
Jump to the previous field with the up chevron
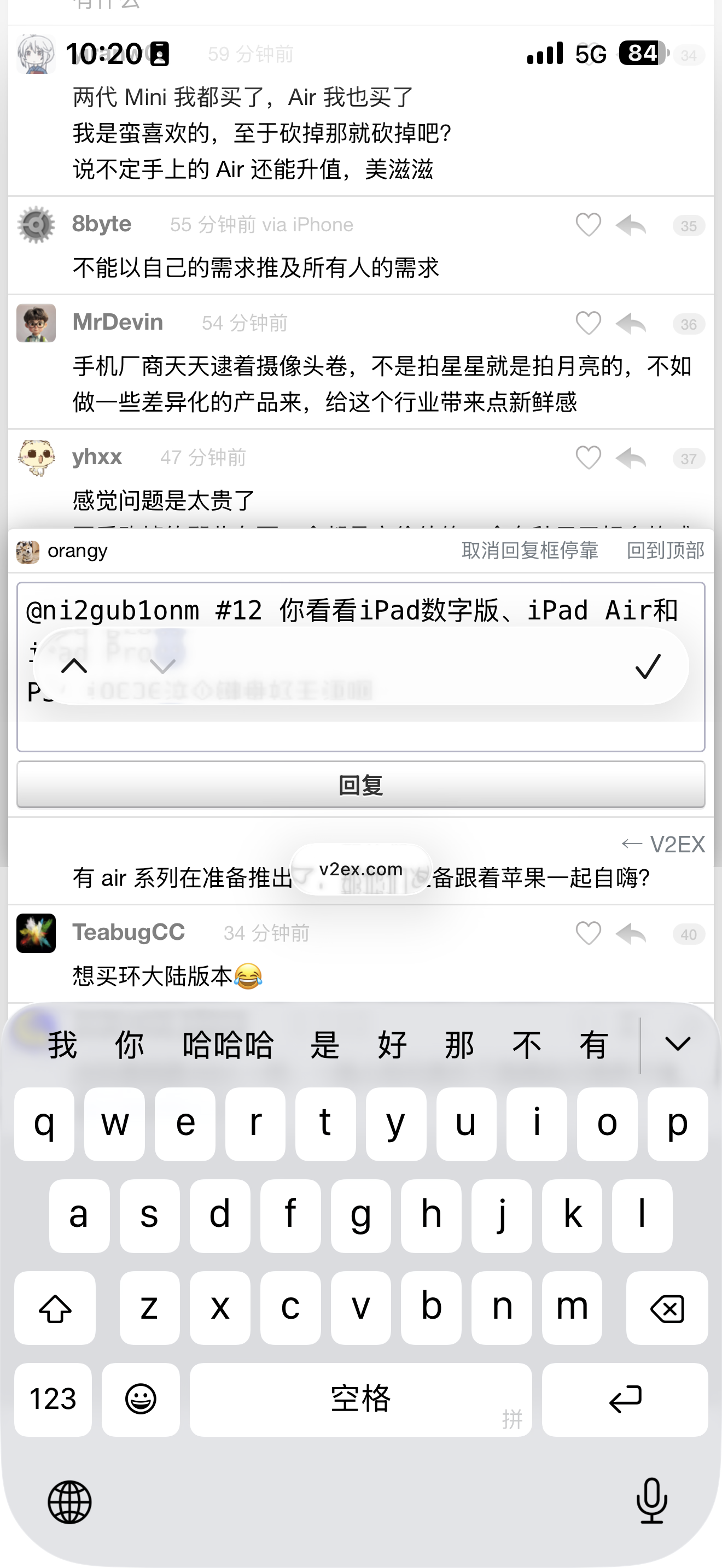pyautogui.click(x=74, y=666)
